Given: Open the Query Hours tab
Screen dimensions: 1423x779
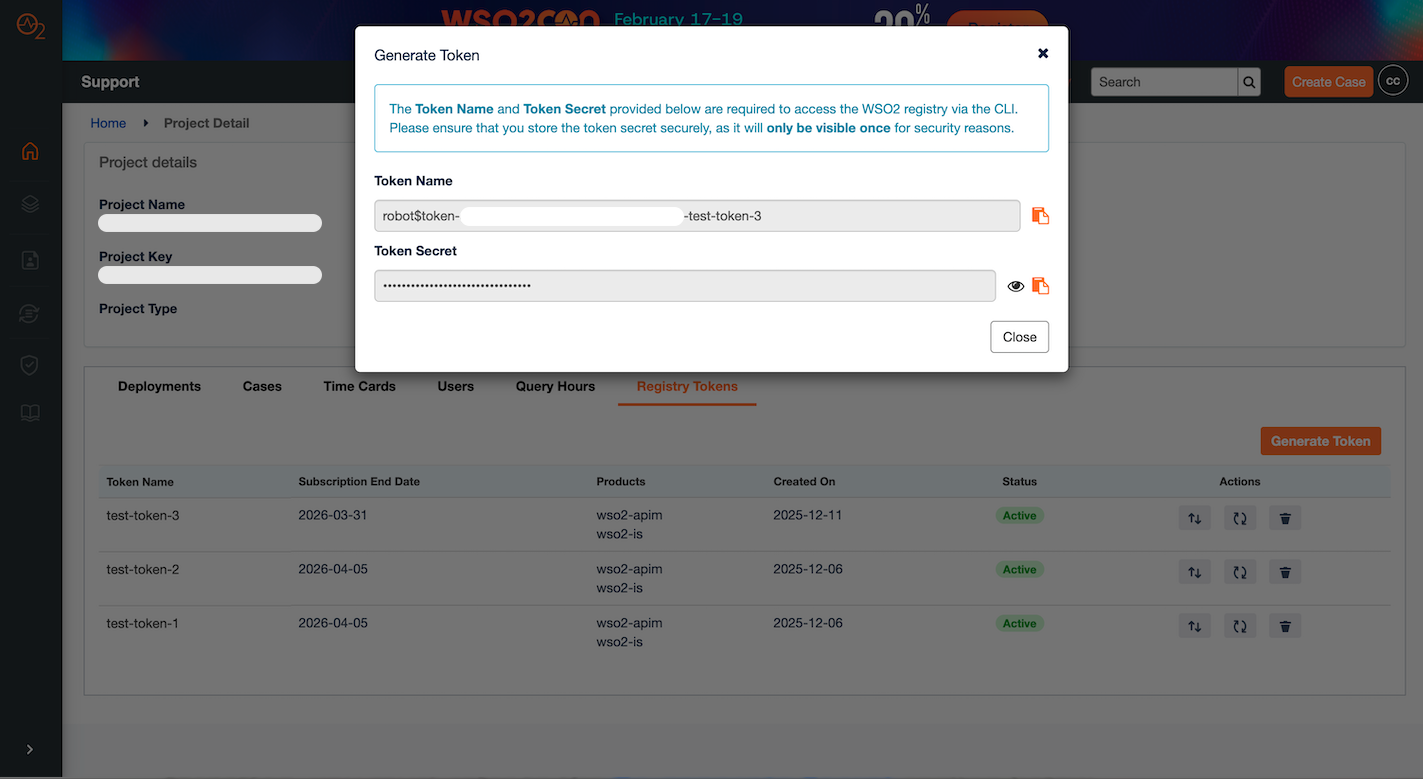Looking at the screenshot, I should pyautogui.click(x=554, y=385).
